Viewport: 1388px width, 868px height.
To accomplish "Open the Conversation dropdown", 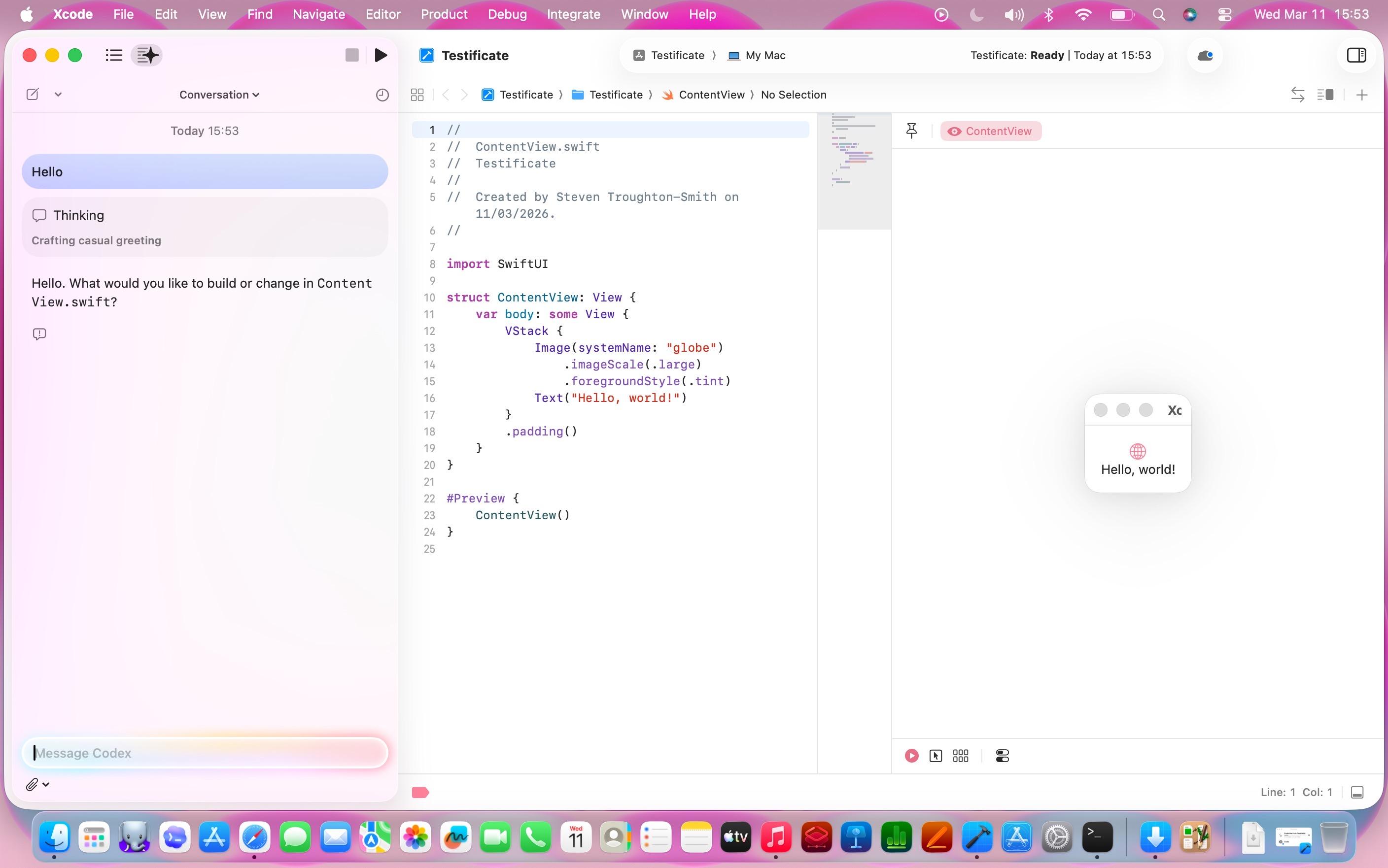I will click(219, 95).
